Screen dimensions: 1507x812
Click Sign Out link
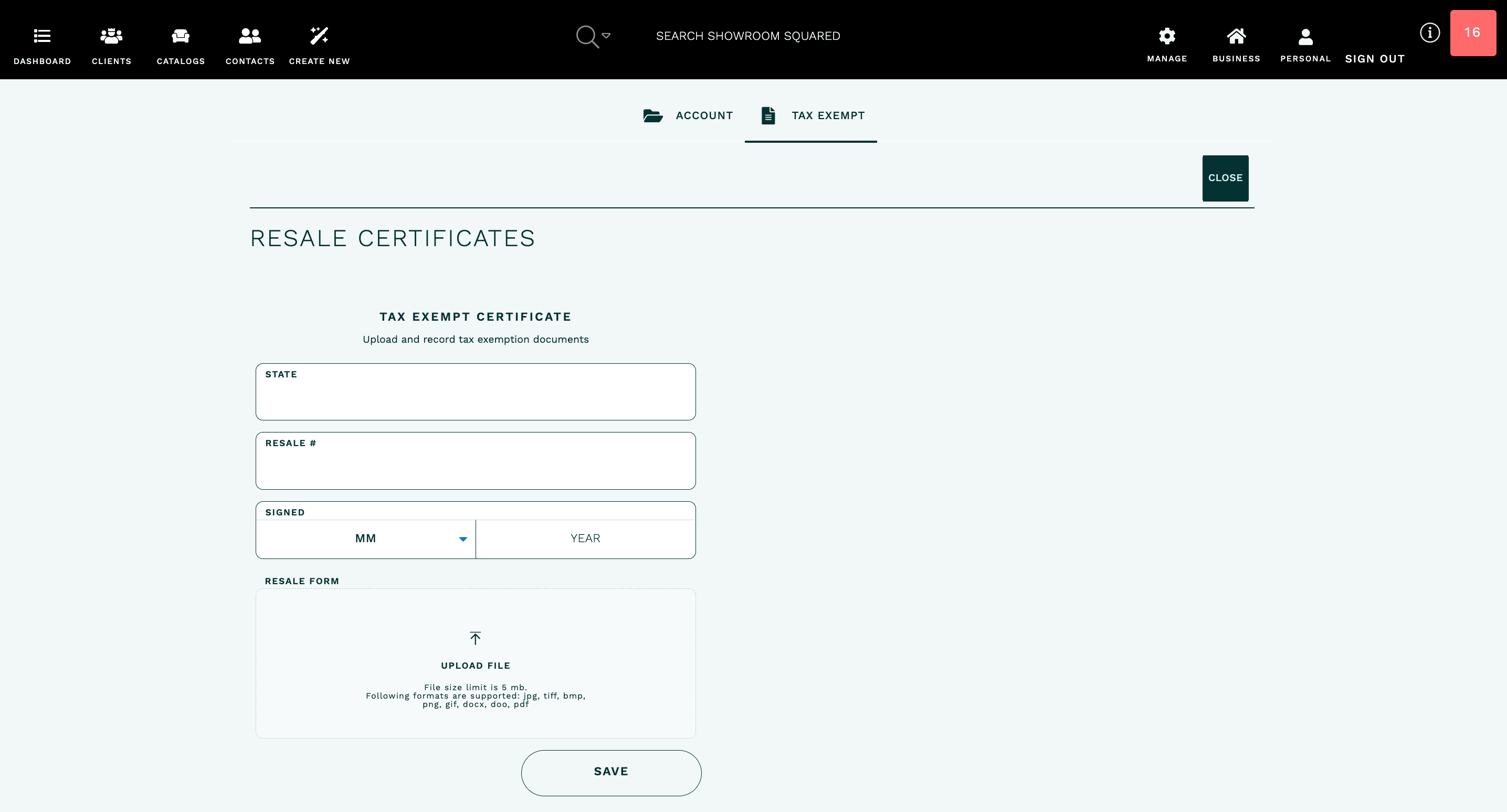1374,59
